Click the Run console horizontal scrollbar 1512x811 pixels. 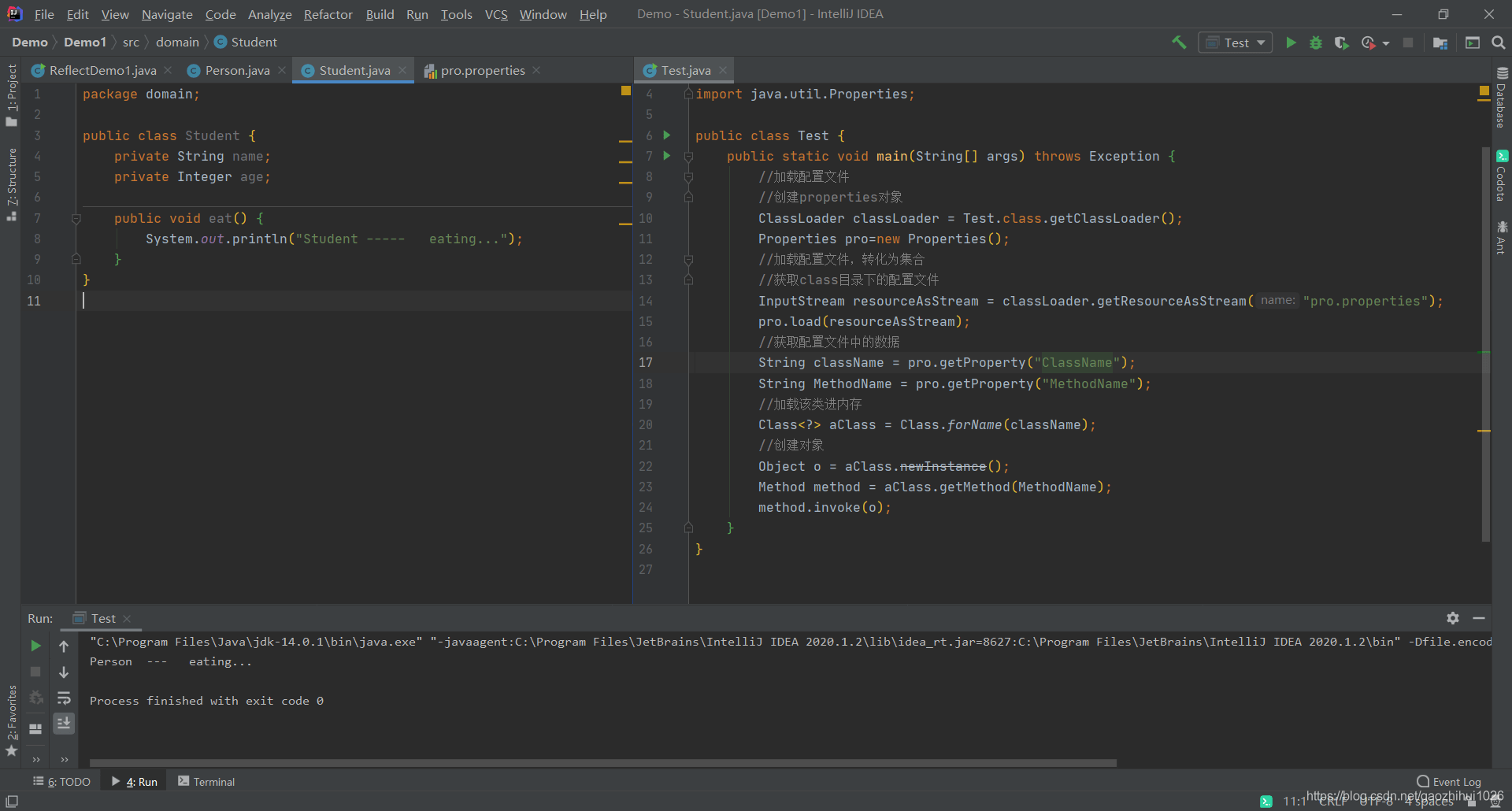pos(602,762)
